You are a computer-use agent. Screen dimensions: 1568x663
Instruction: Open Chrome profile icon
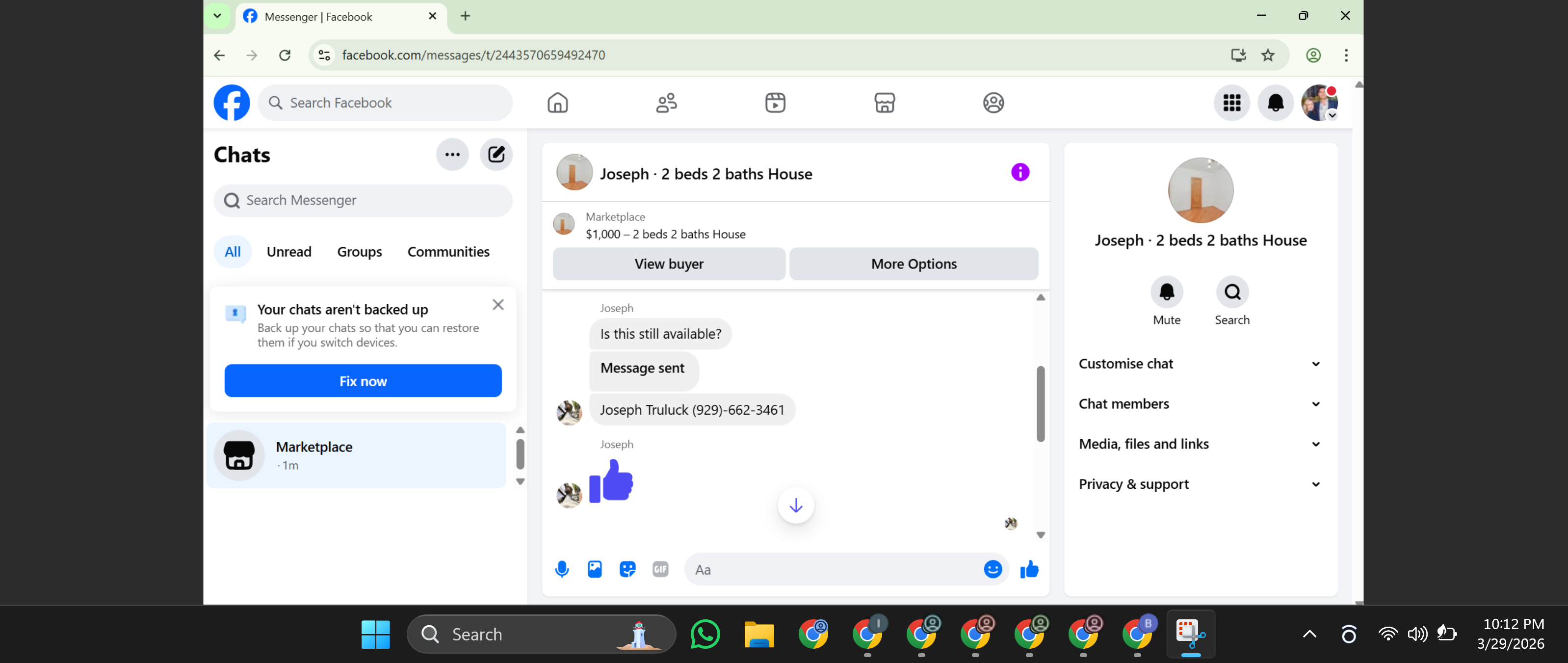(x=1313, y=55)
